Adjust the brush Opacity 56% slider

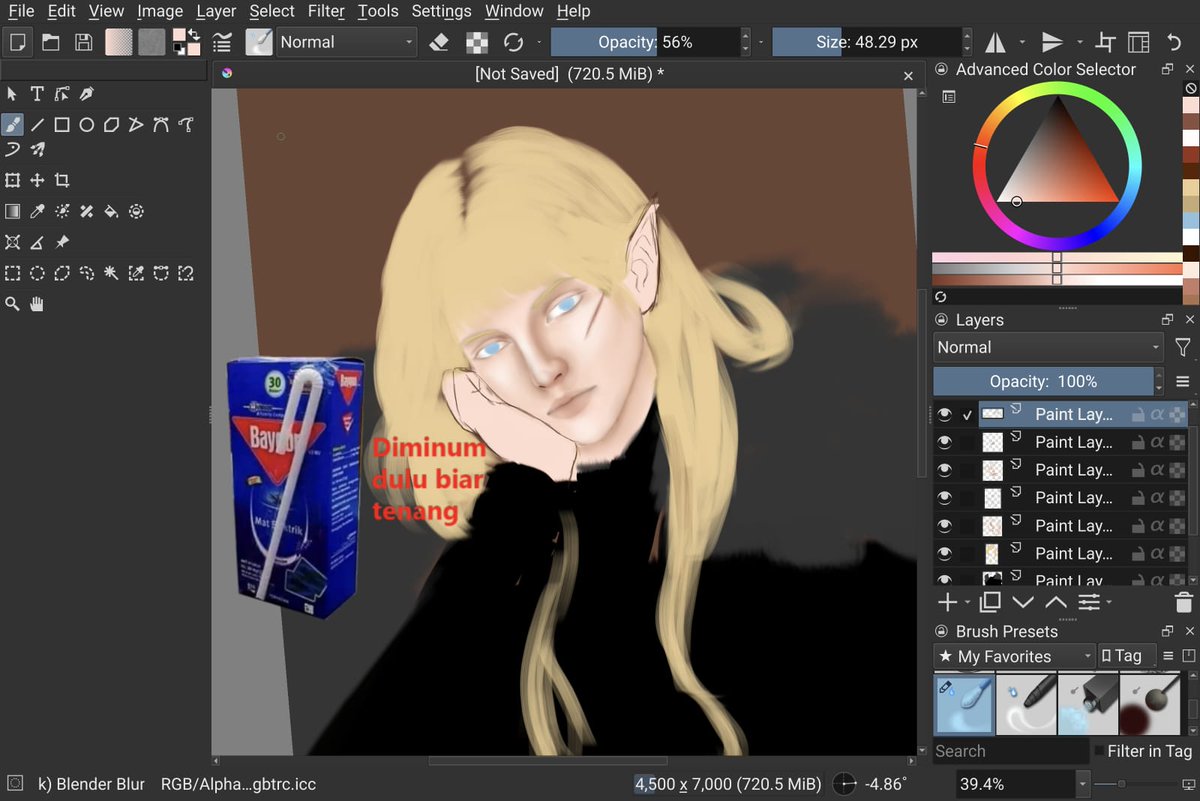pos(644,42)
